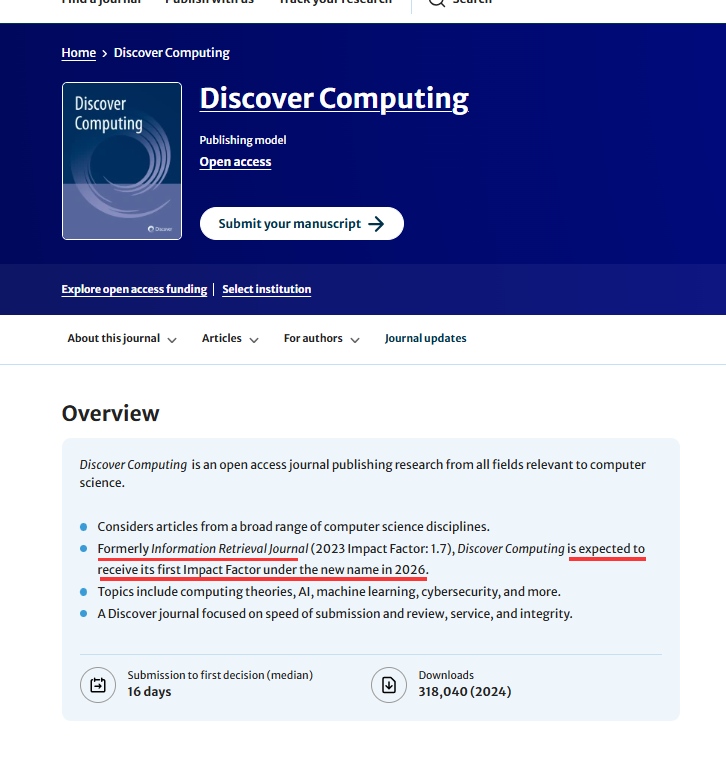
Task: Click bullet 'Topics include computing theories, AI'
Action: click(x=329, y=591)
